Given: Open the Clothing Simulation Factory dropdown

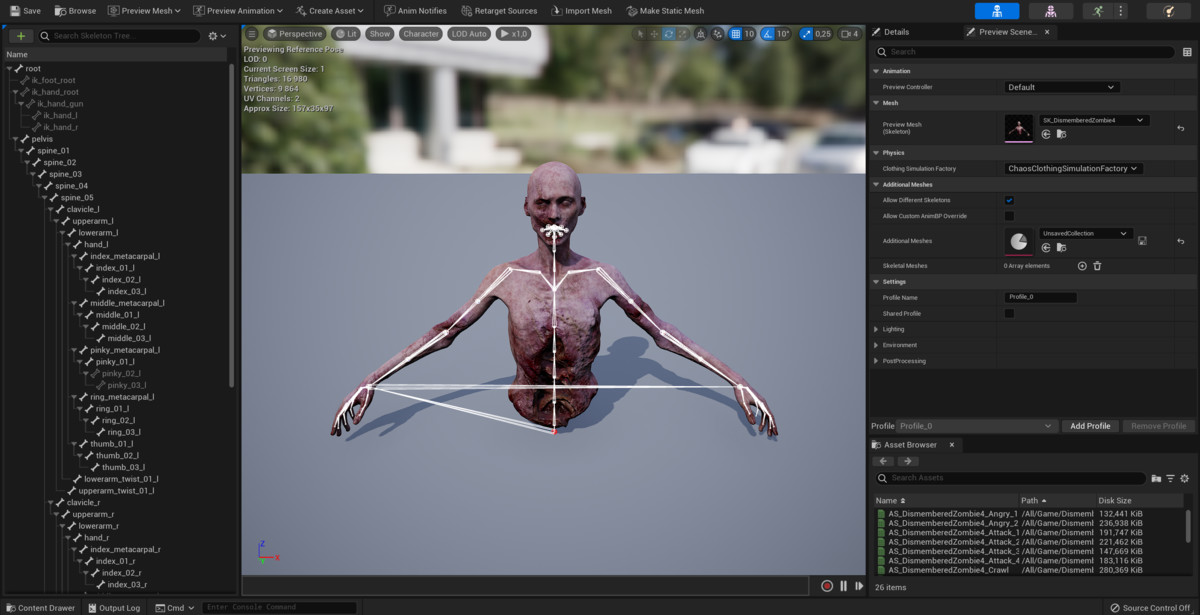Looking at the screenshot, I should click(x=1073, y=169).
